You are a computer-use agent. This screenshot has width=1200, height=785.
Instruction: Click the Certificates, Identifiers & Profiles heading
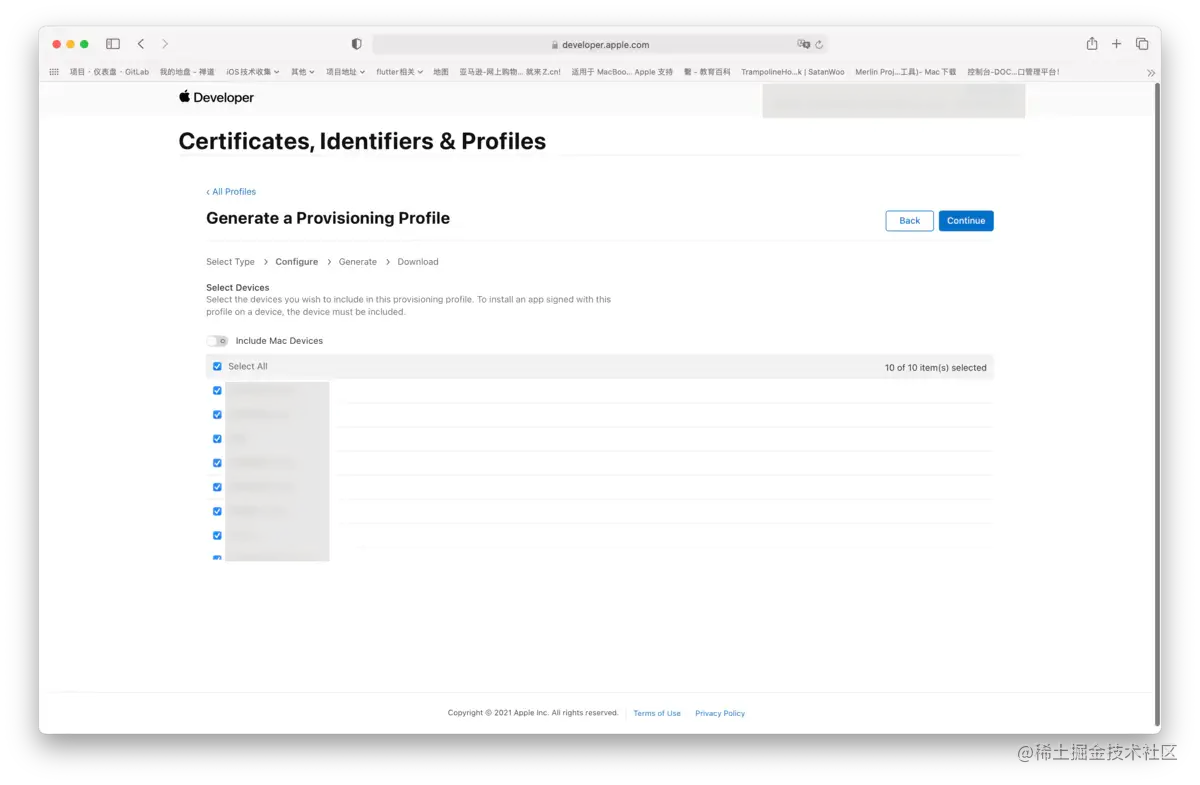(x=362, y=141)
